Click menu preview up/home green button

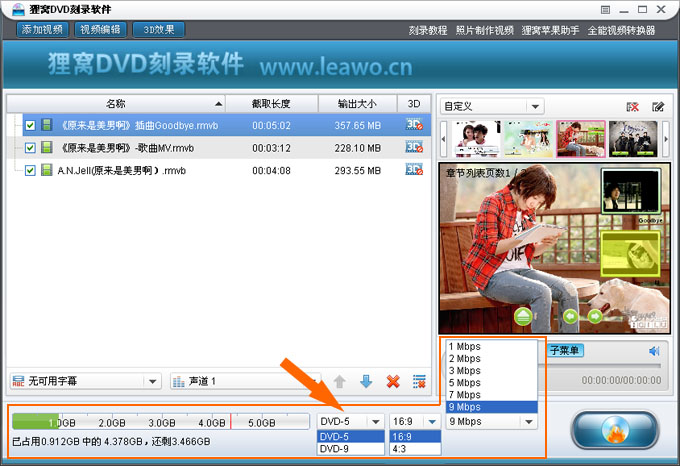click(523, 316)
